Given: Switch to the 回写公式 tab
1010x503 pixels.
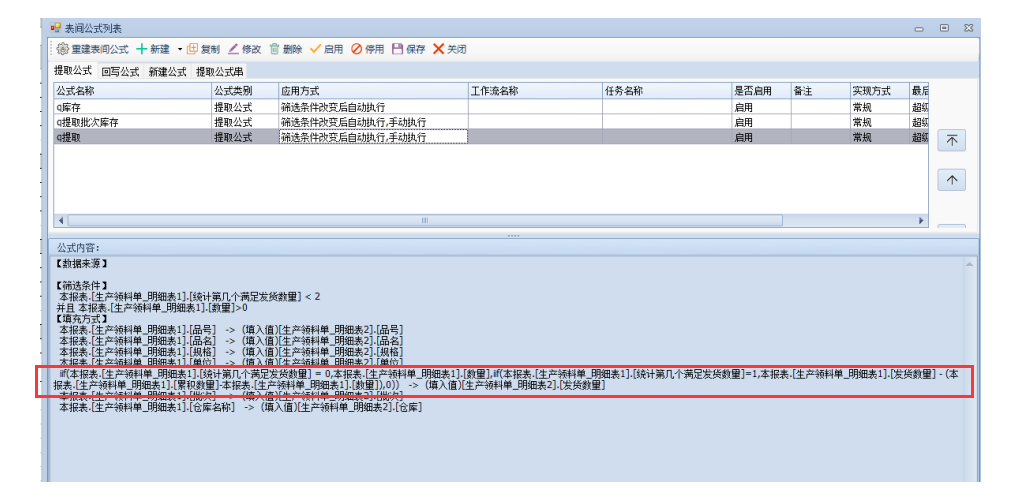Looking at the screenshot, I should [120, 72].
